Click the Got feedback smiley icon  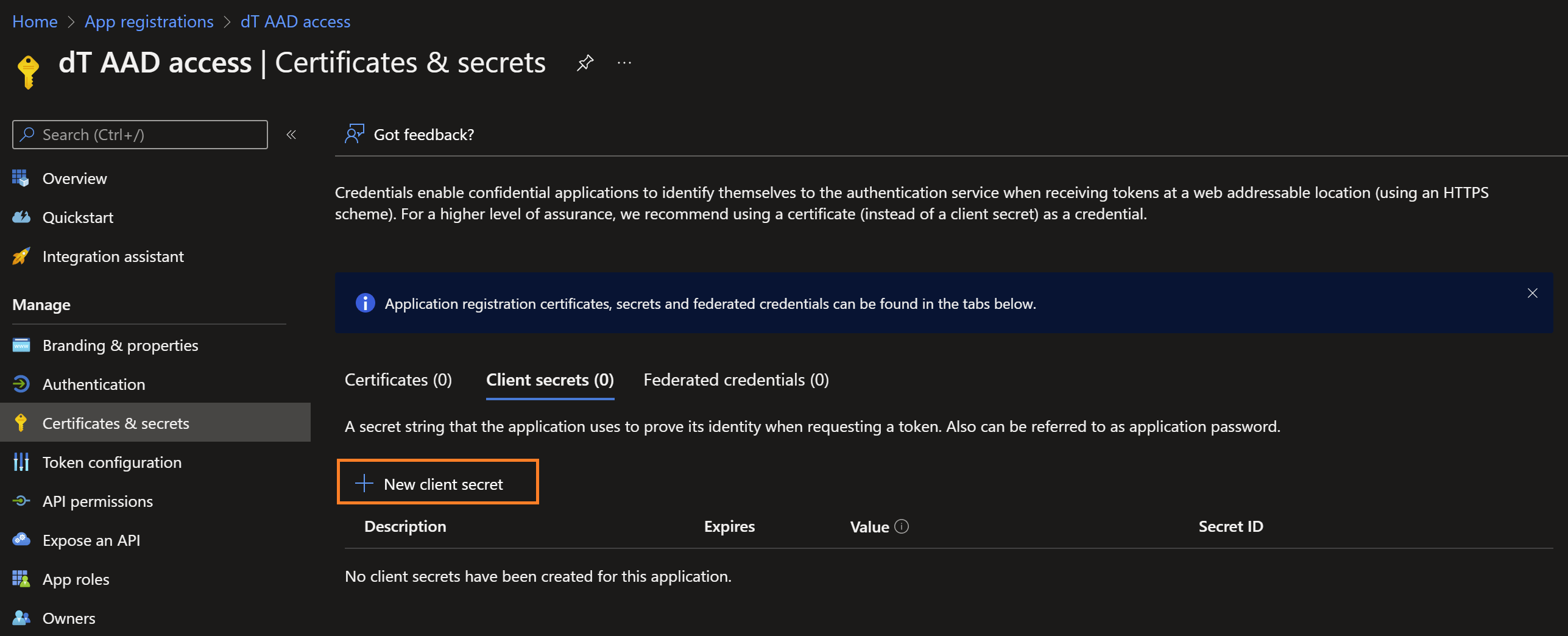point(354,134)
